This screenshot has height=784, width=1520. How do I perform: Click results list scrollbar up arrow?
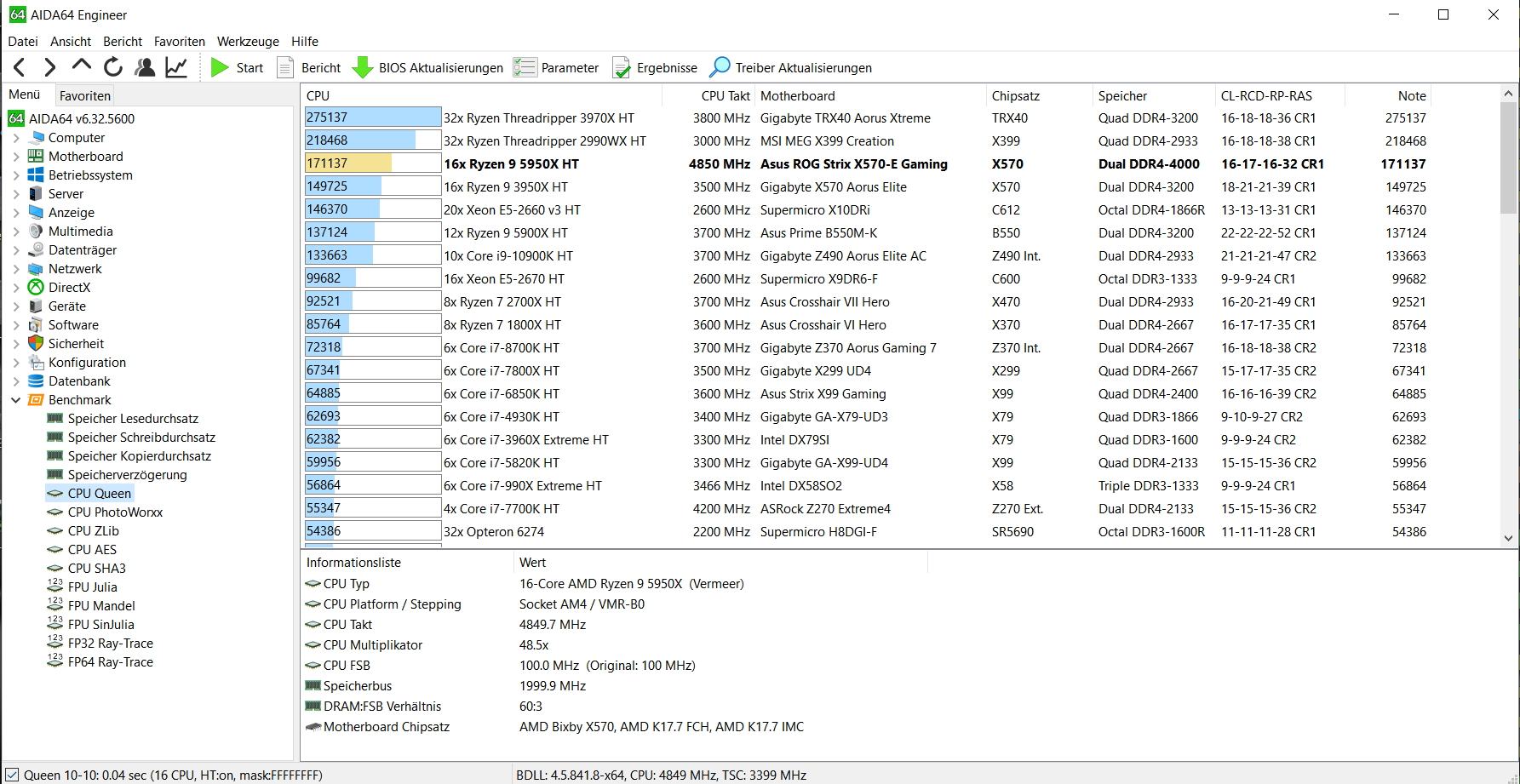coord(1508,93)
